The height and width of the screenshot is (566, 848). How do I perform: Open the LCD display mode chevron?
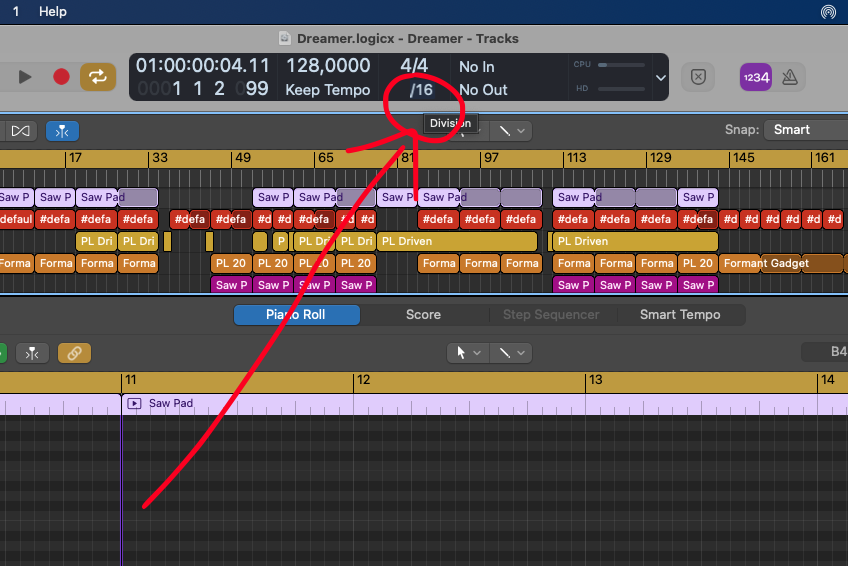660,78
